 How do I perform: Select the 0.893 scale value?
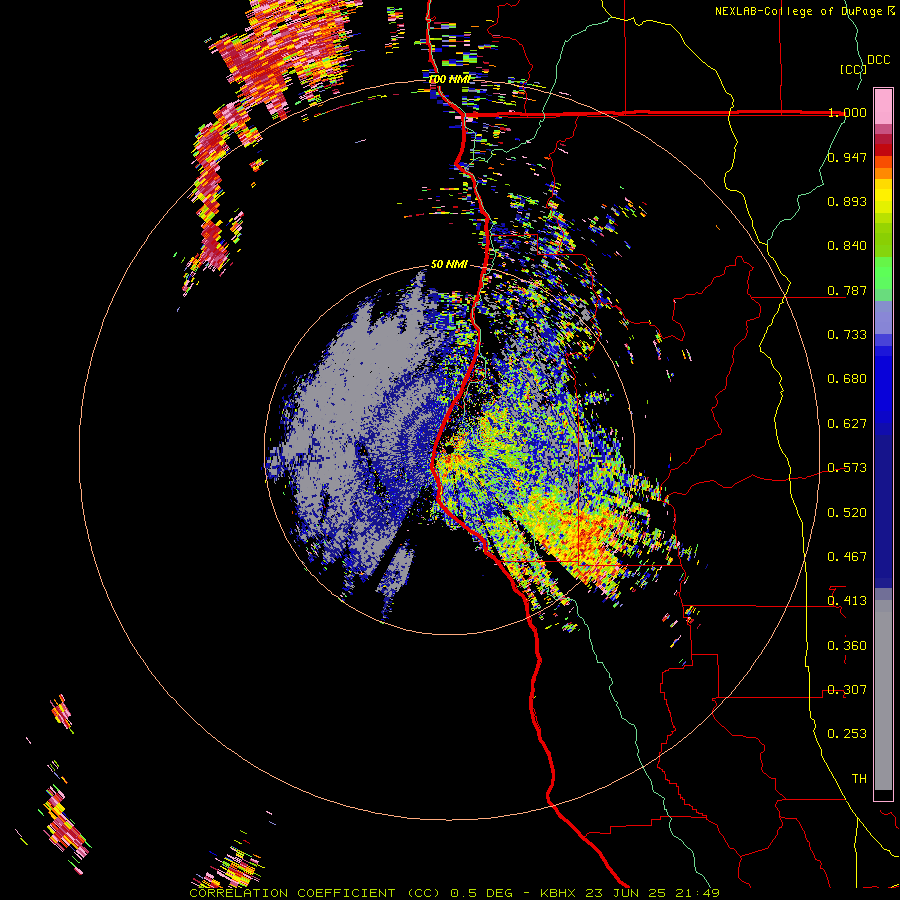coord(847,201)
